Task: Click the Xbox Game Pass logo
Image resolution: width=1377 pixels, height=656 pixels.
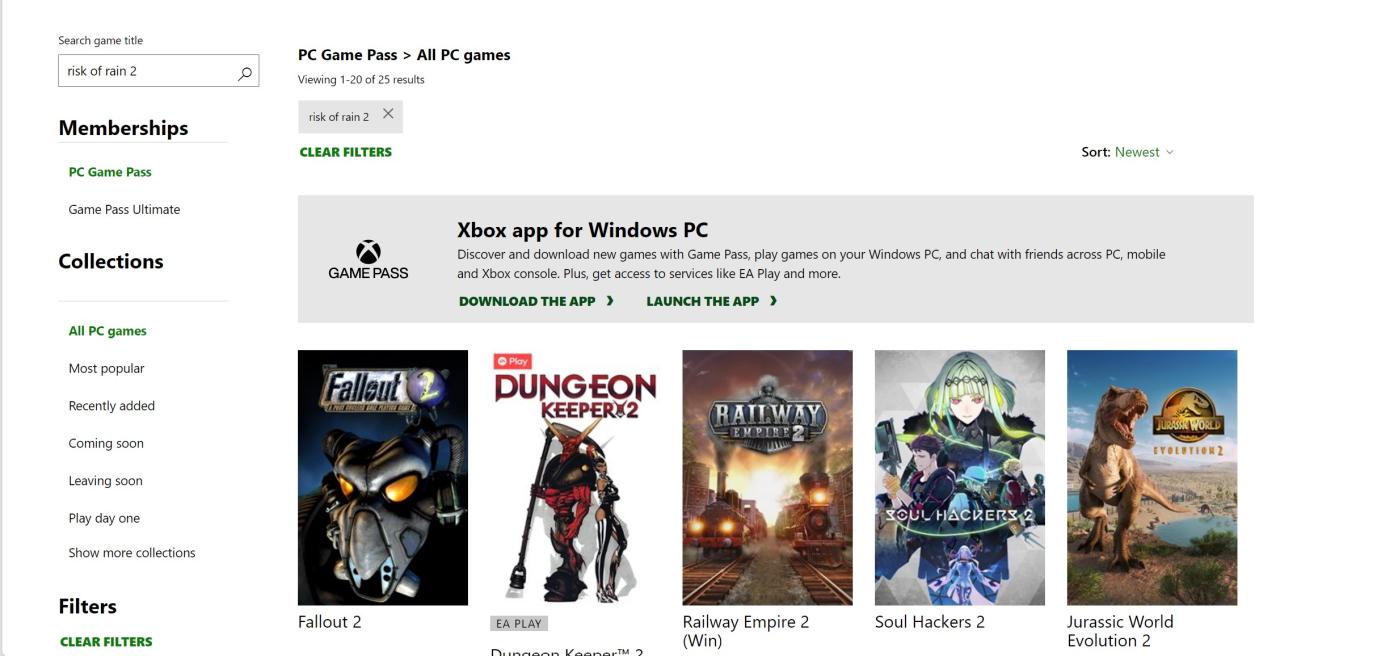Action: tap(368, 260)
